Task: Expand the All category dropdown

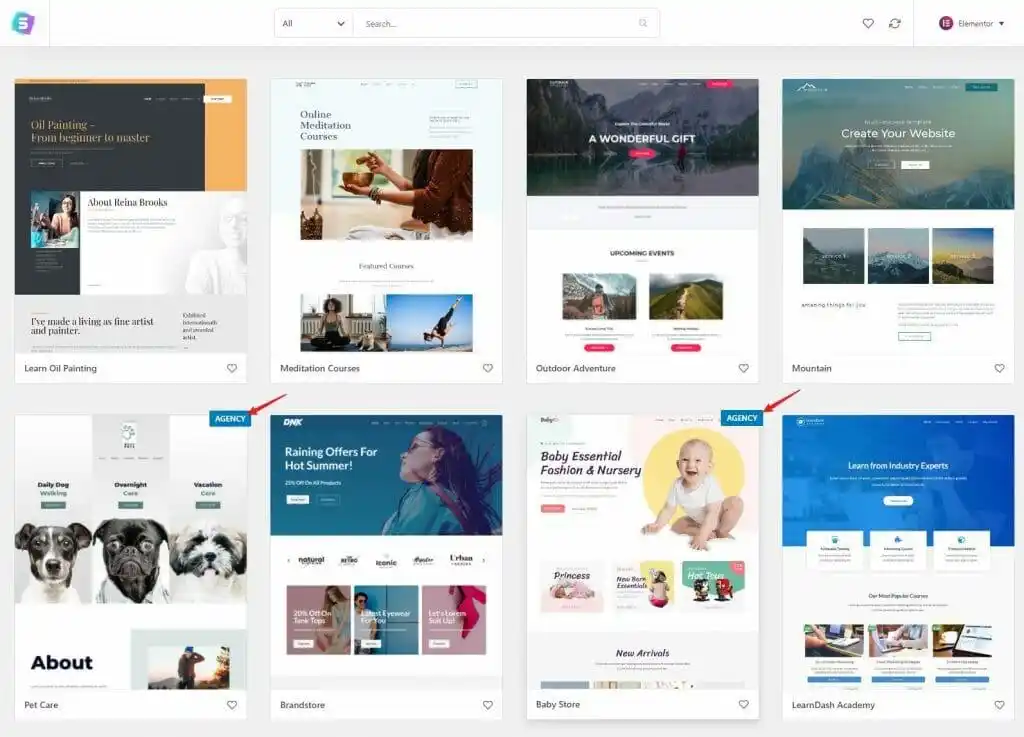Action: point(313,23)
